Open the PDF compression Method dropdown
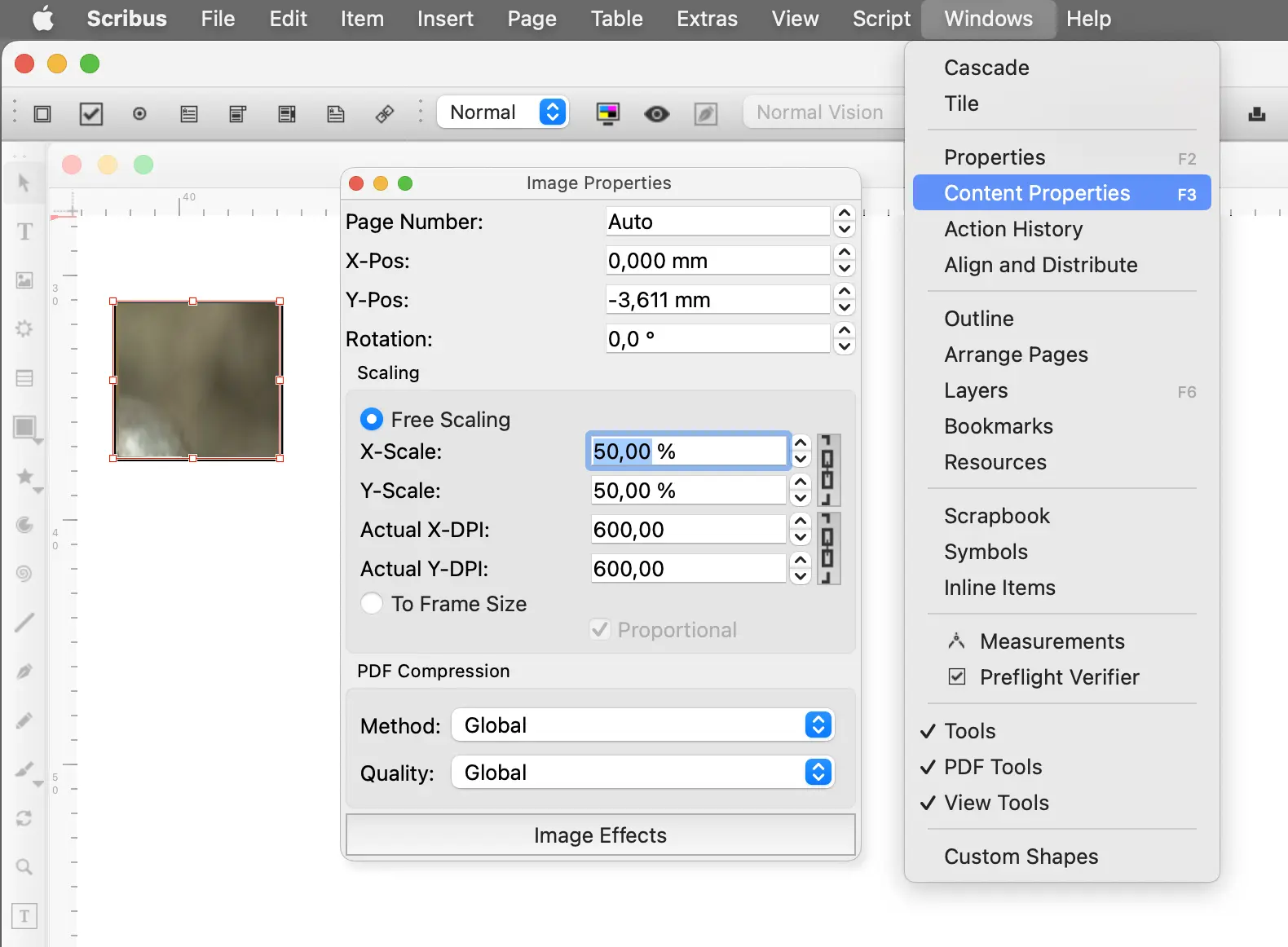Screen dimensions: 1288x947 pos(642,725)
